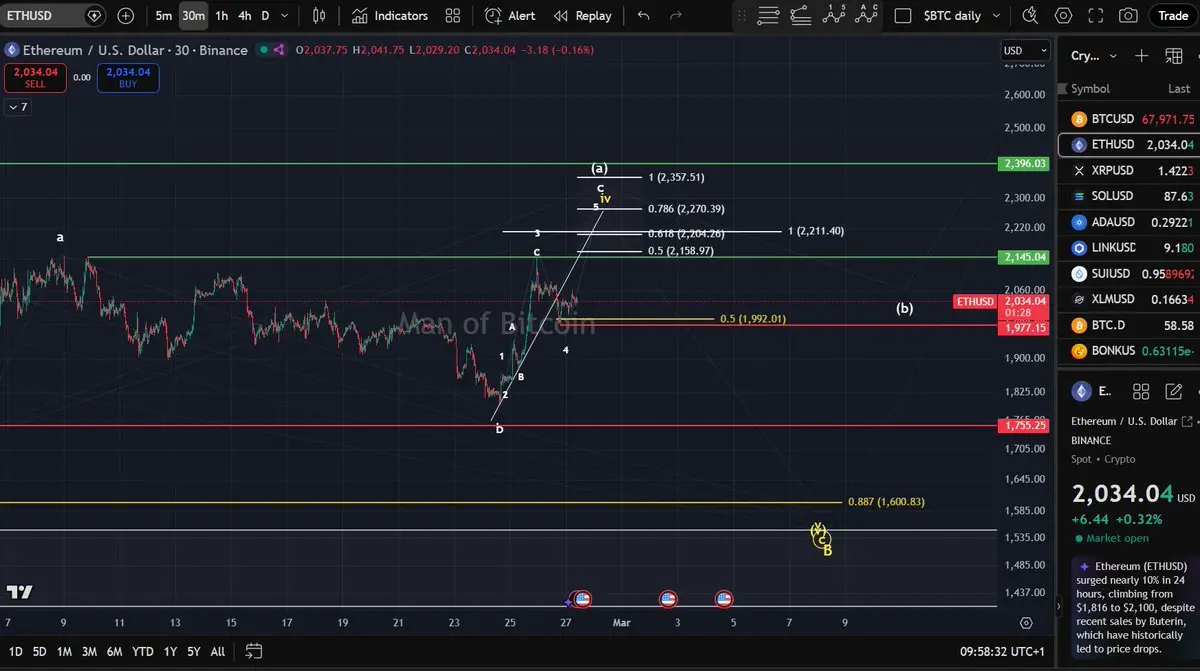Redo the chart action

(676, 16)
